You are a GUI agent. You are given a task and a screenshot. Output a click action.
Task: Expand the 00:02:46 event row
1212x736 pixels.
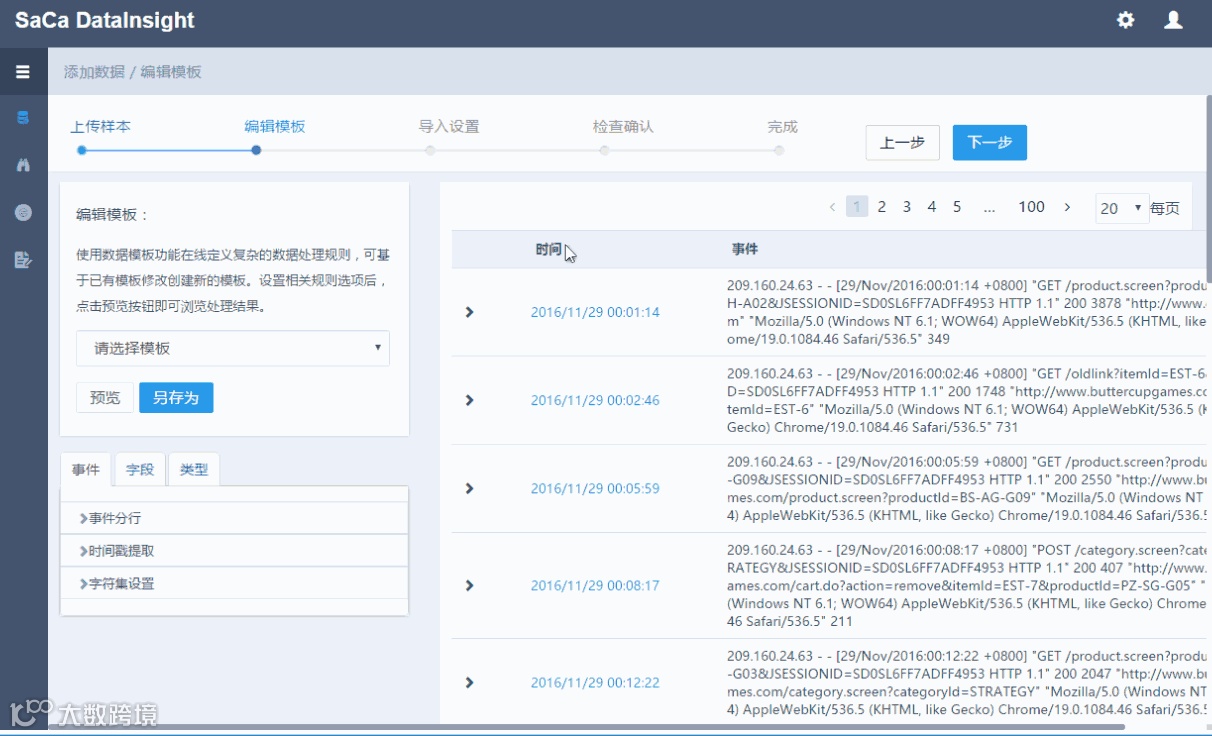coord(469,400)
